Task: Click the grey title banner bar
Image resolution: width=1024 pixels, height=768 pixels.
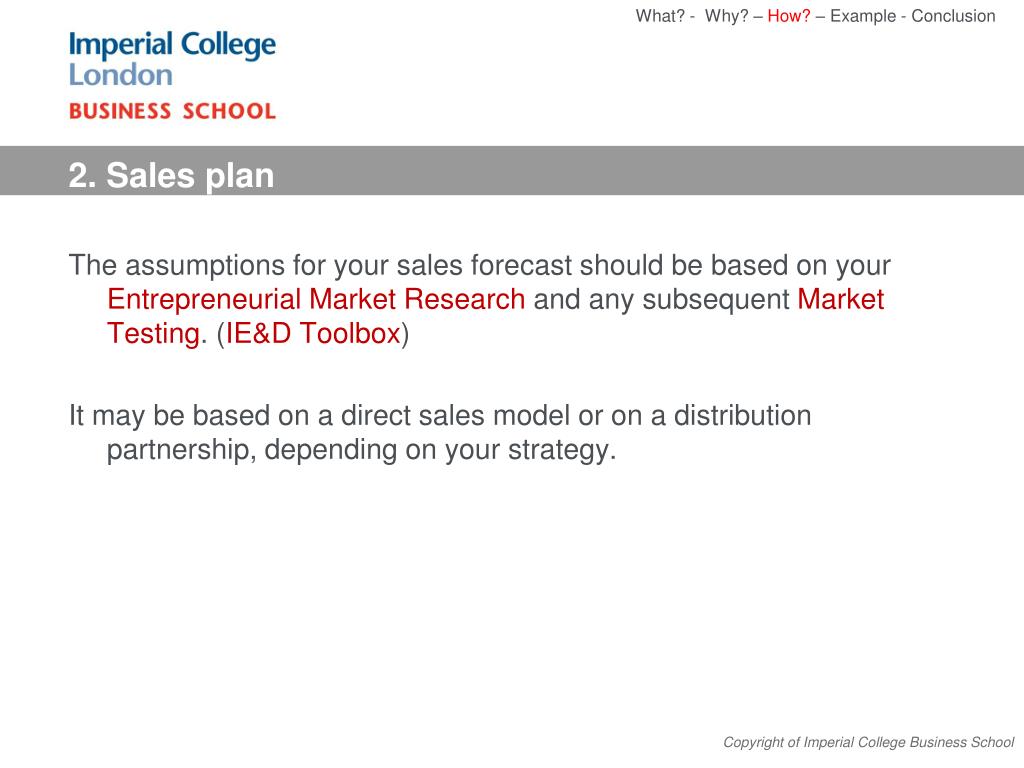Action: tap(512, 170)
